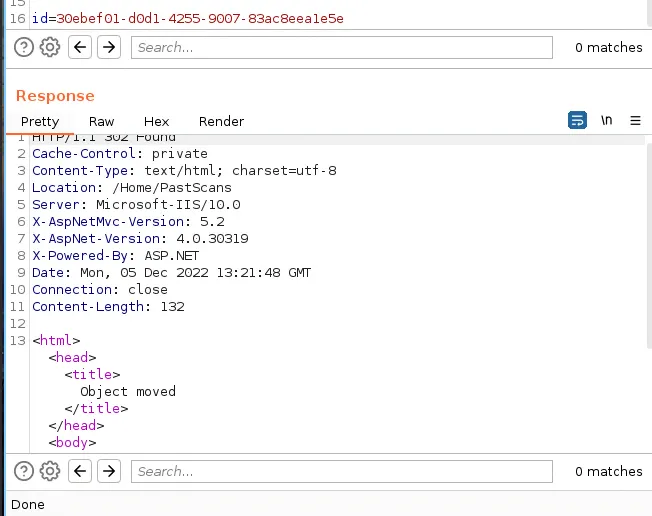Select the X-Powered-By: ASP.NET line
652x516 pixels.
(x=116, y=255)
